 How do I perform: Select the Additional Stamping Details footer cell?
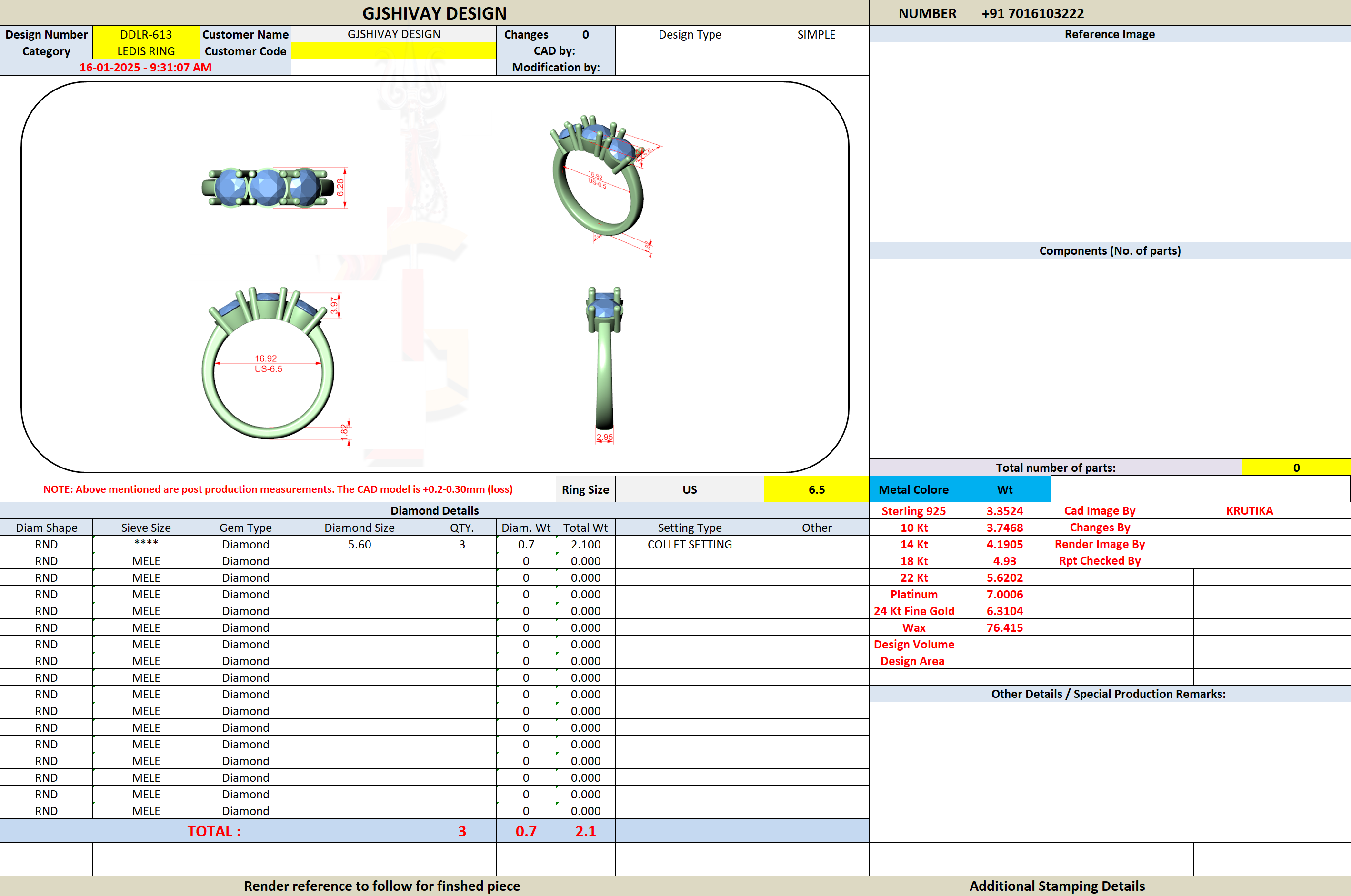[x=1057, y=886]
